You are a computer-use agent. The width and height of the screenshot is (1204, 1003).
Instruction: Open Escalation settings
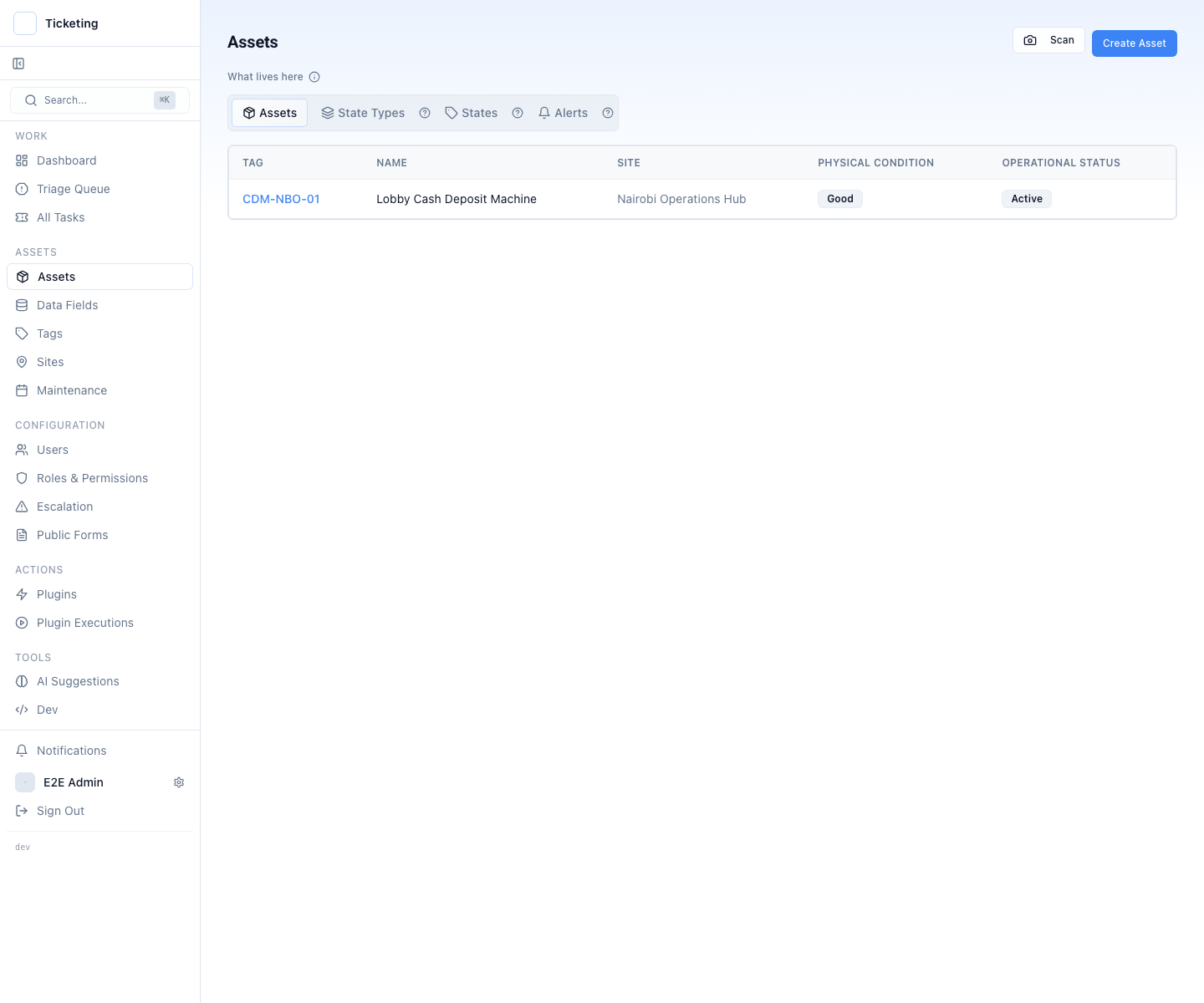pyautogui.click(x=99, y=507)
